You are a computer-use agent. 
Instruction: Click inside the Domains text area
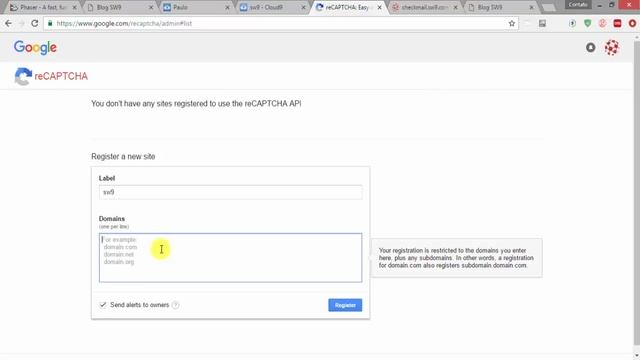pyautogui.click(x=230, y=258)
